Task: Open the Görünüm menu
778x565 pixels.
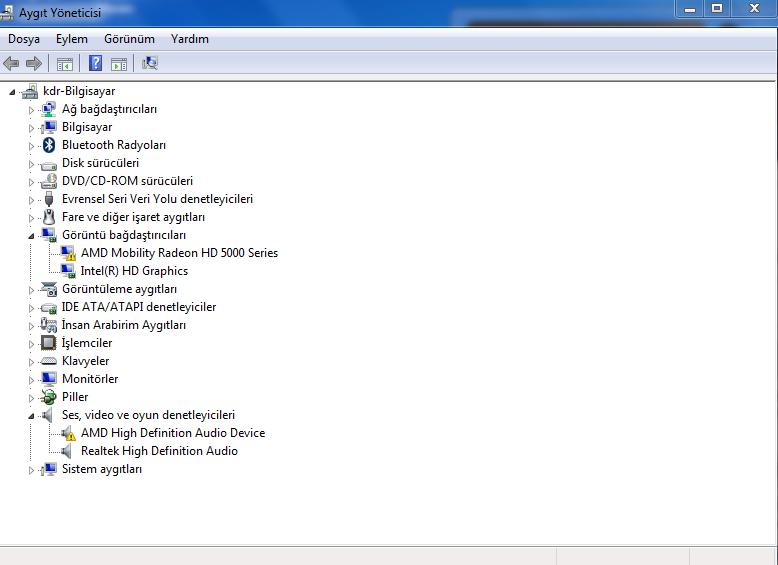Action: coord(129,39)
